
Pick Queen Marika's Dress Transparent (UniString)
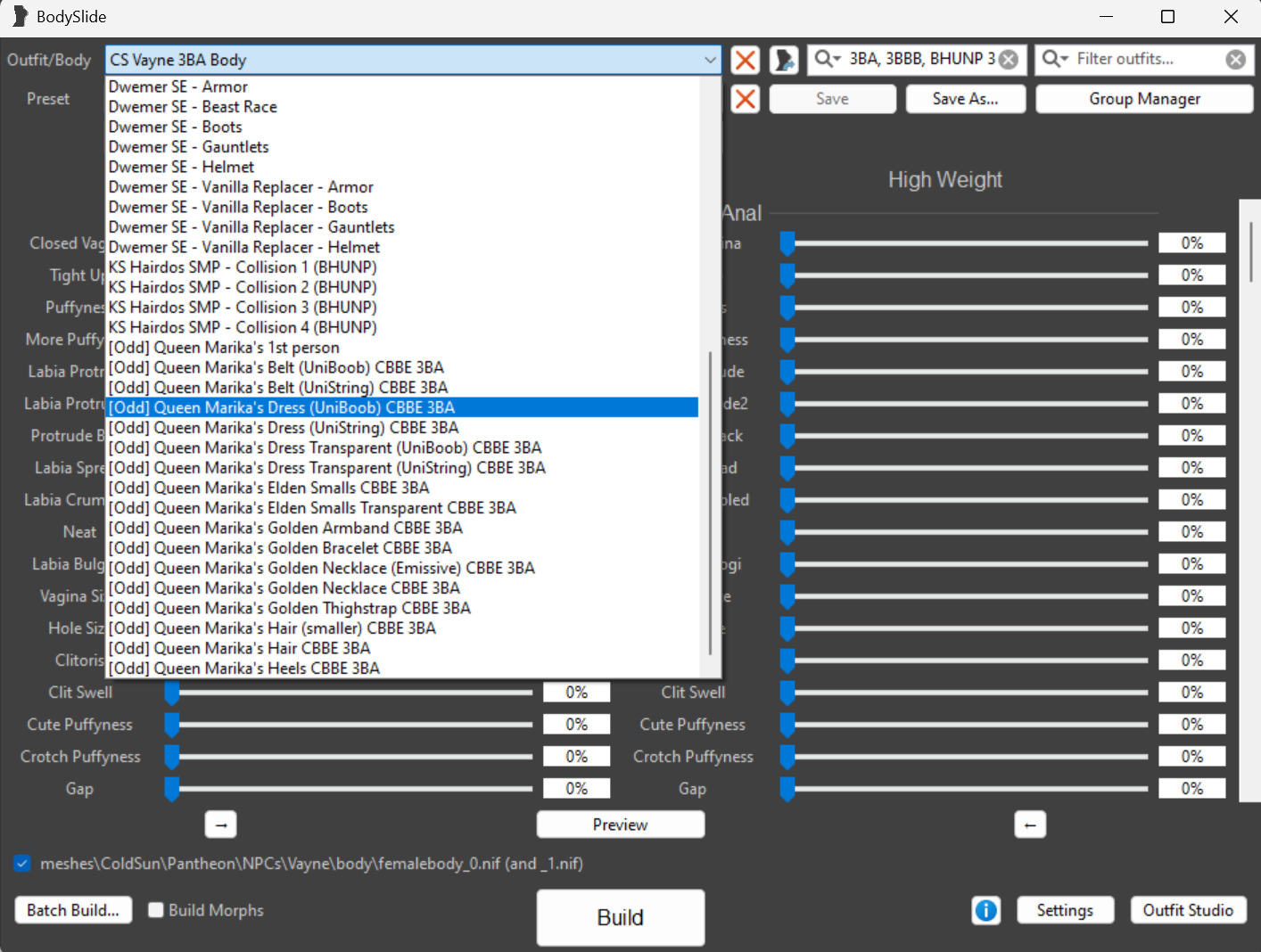401,468
